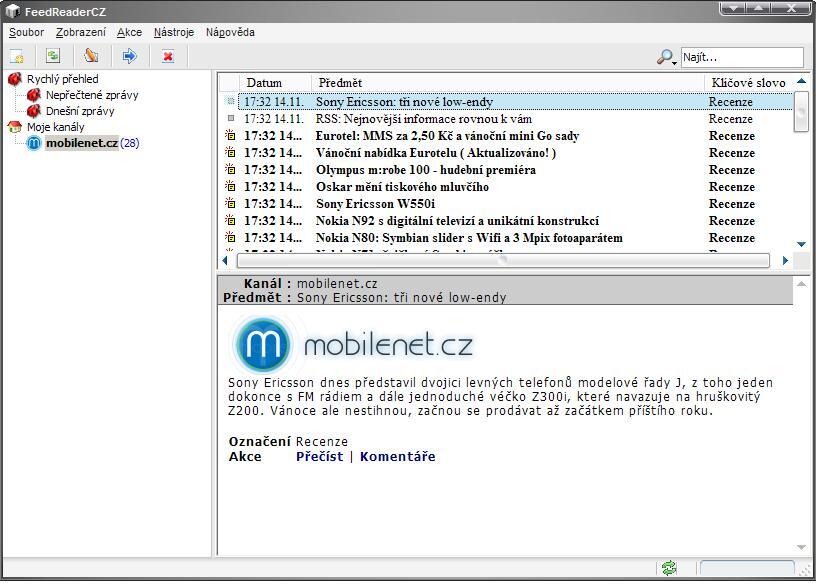Select the Nepřečtené zprávy tree item
816x586 pixels.
[x=91, y=95]
